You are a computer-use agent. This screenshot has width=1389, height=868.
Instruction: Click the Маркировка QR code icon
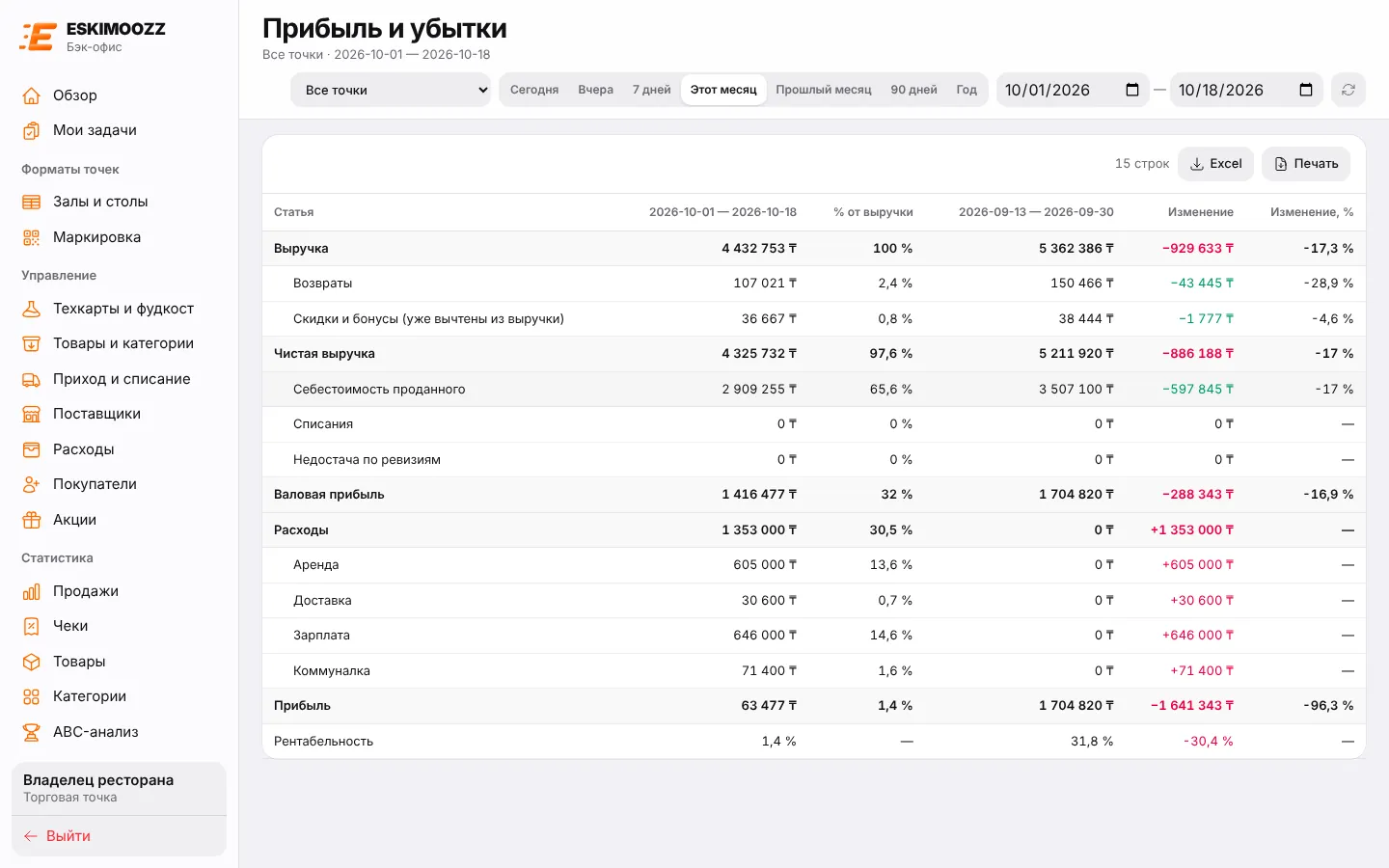32,237
